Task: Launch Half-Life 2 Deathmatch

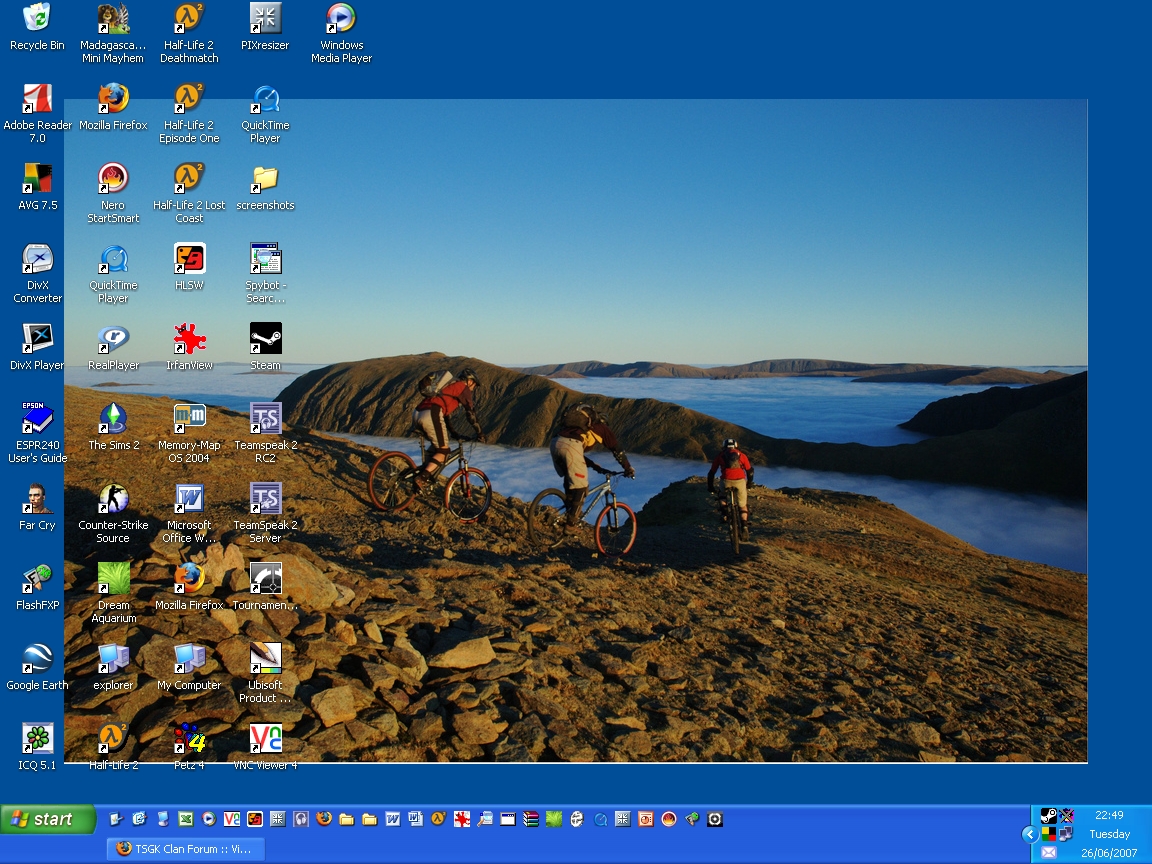Action: [189, 20]
